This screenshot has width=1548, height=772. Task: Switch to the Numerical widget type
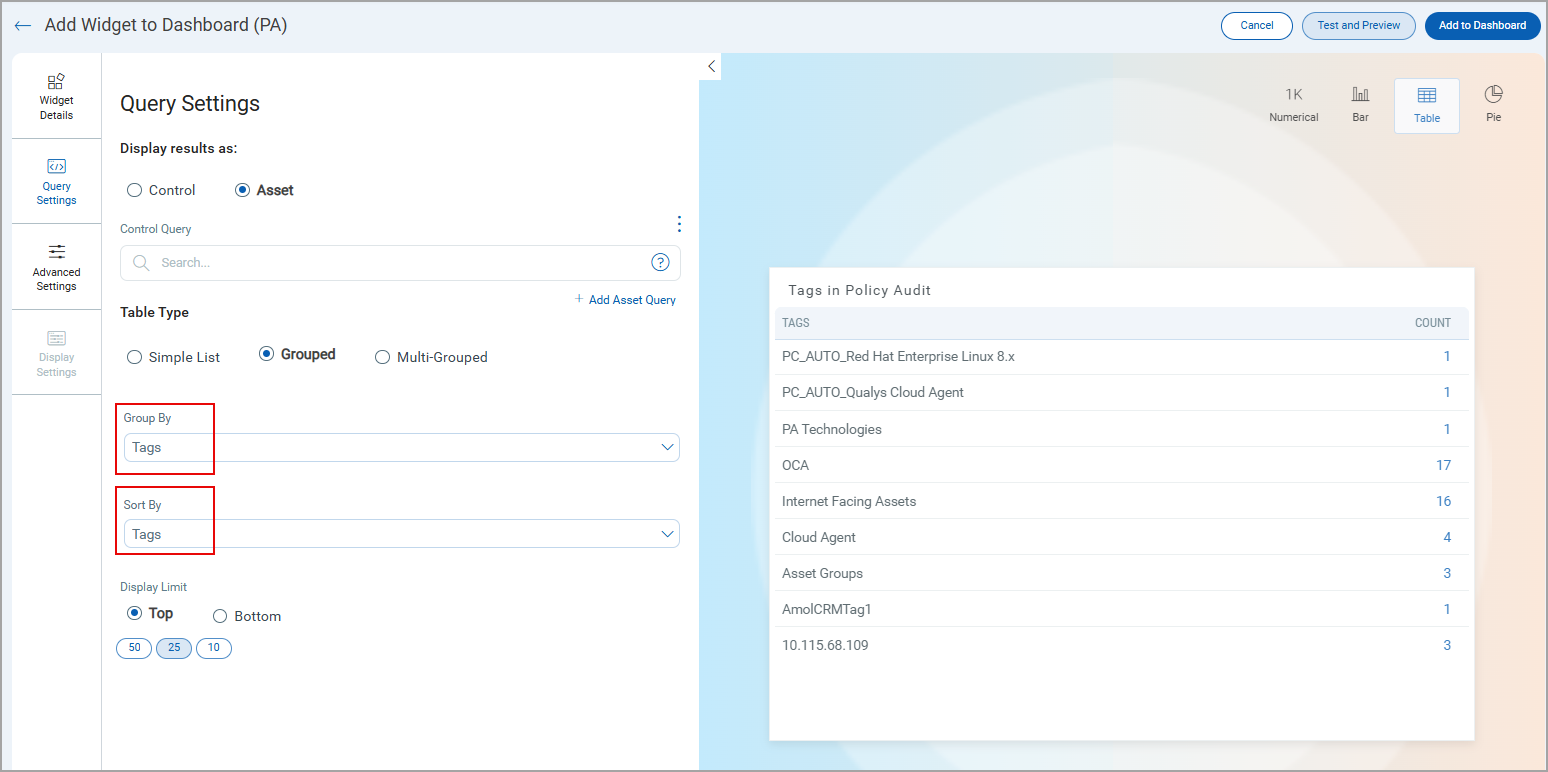point(1294,104)
